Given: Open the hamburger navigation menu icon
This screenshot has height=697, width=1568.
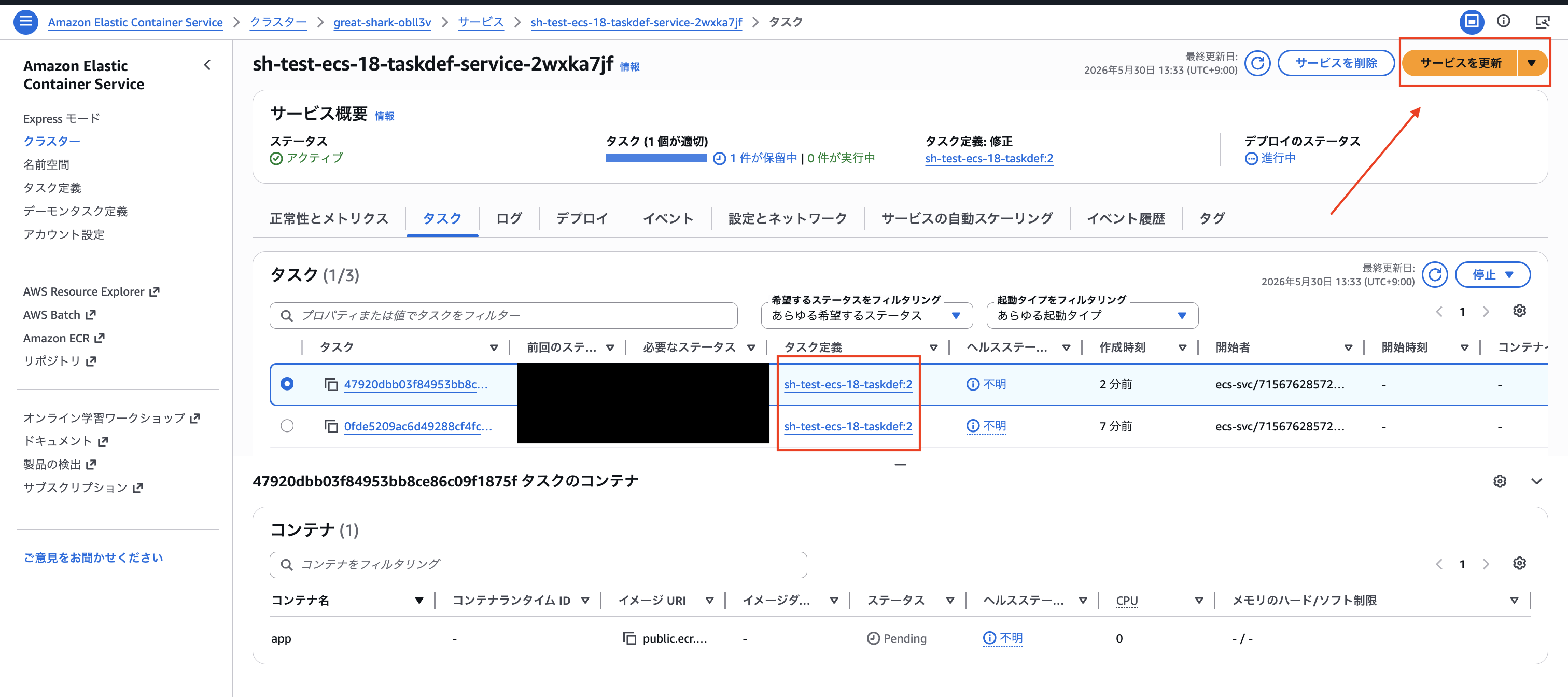Looking at the screenshot, I should (x=25, y=22).
